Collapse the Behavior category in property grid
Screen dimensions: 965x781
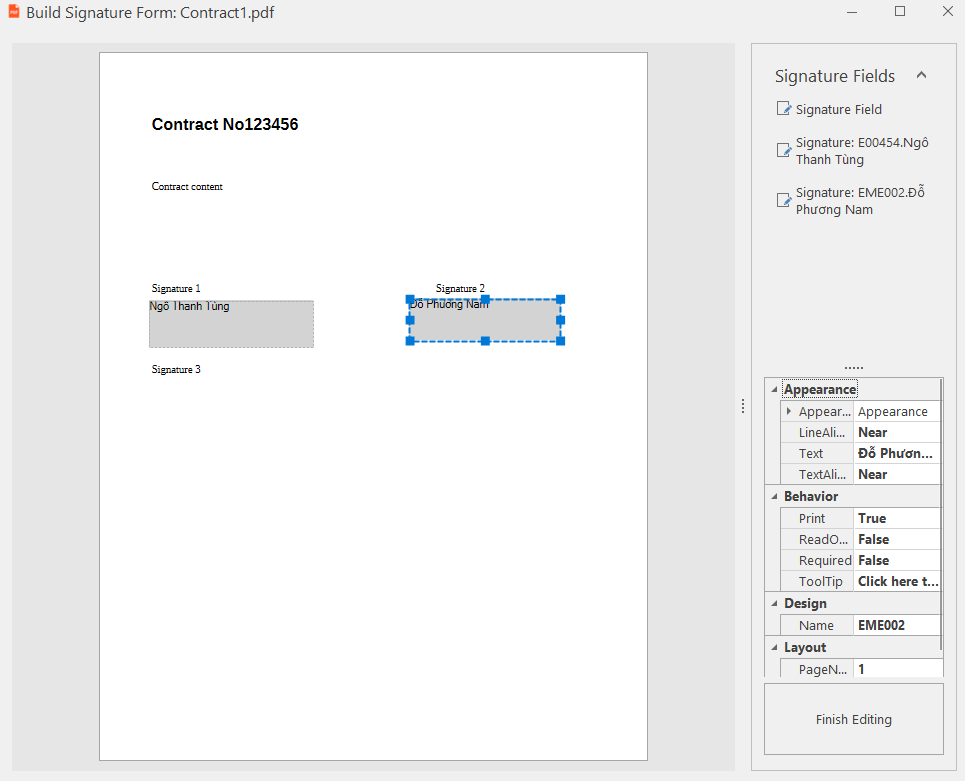tap(773, 496)
